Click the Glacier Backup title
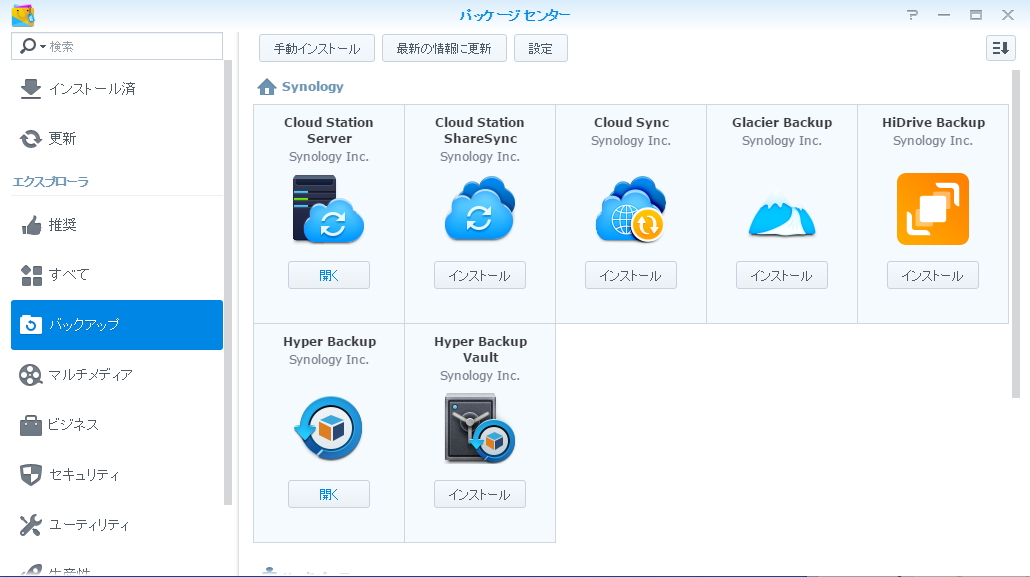 click(x=782, y=122)
